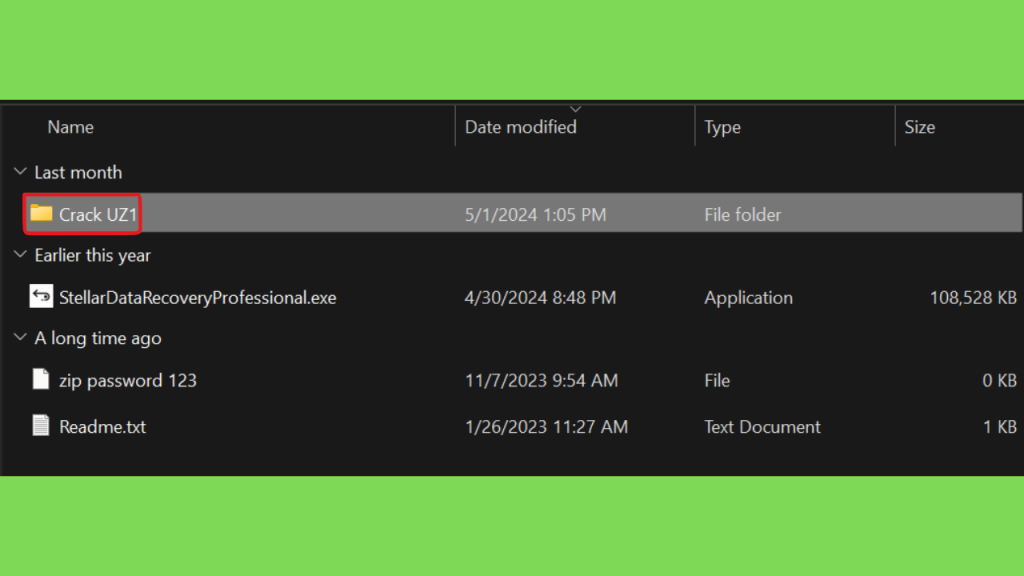Click the 5/1/2024 1:05 PM date cell
Screen dimensions: 1024x576
coord(536,214)
